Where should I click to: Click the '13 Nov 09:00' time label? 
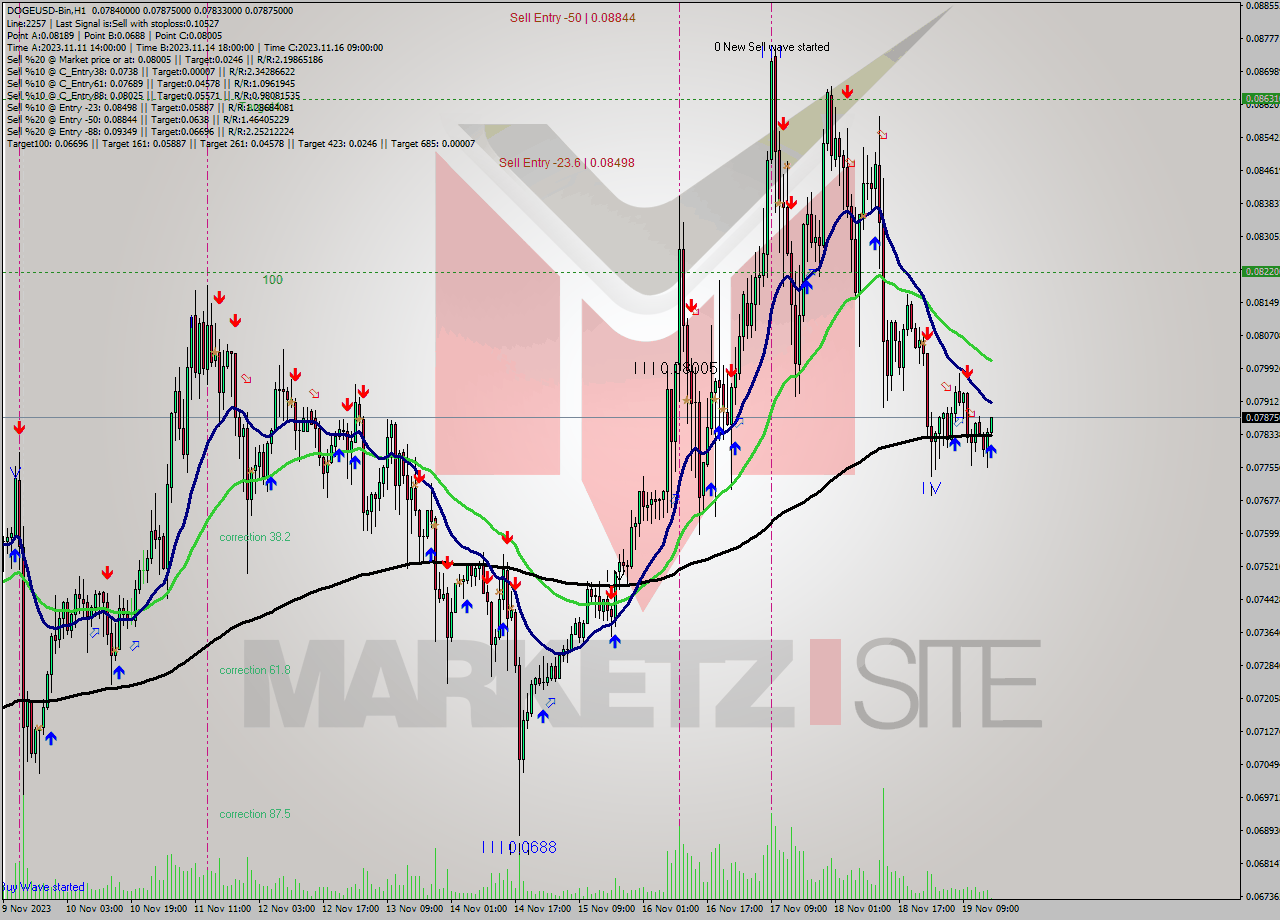pyautogui.click(x=415, y=909)
